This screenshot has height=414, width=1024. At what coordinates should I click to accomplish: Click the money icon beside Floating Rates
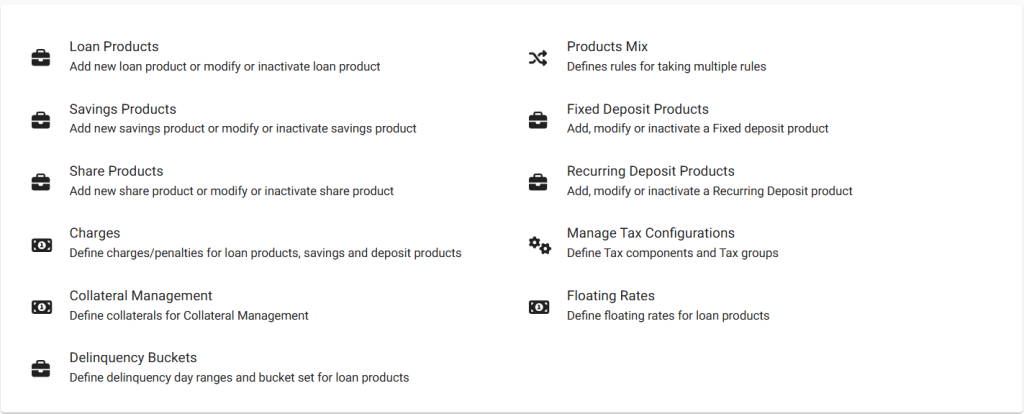pos(539,307)
